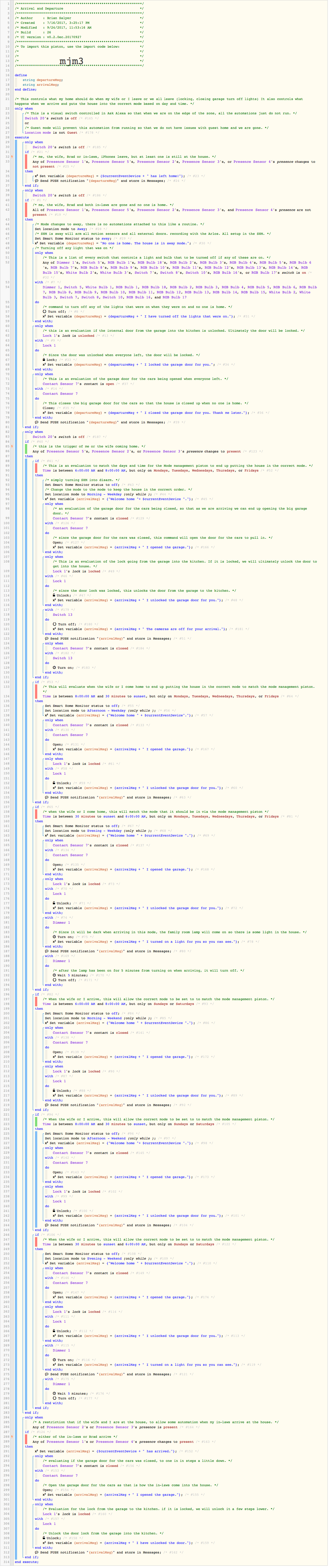The image size is (330, 1568).
Task: Click the power icon beside 'Turn off' on line 57
Action: pos(45,311)
